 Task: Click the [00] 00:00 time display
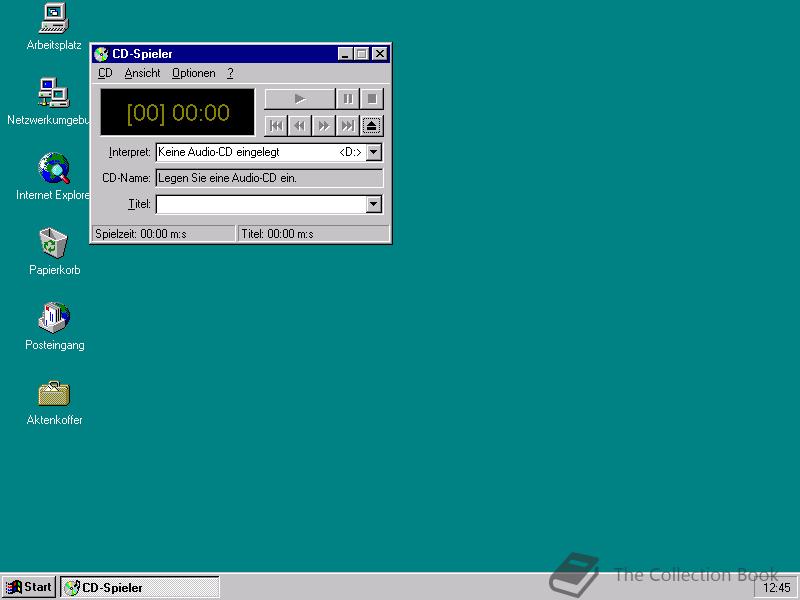click(178, 112)
